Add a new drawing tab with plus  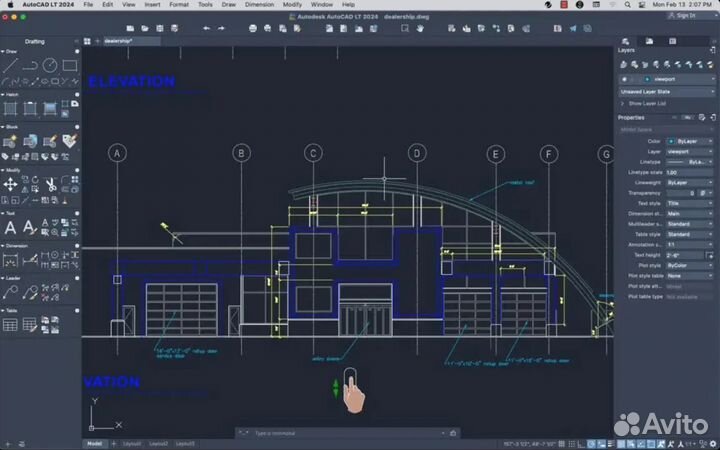pyautogui.click(x=97, y=41)
